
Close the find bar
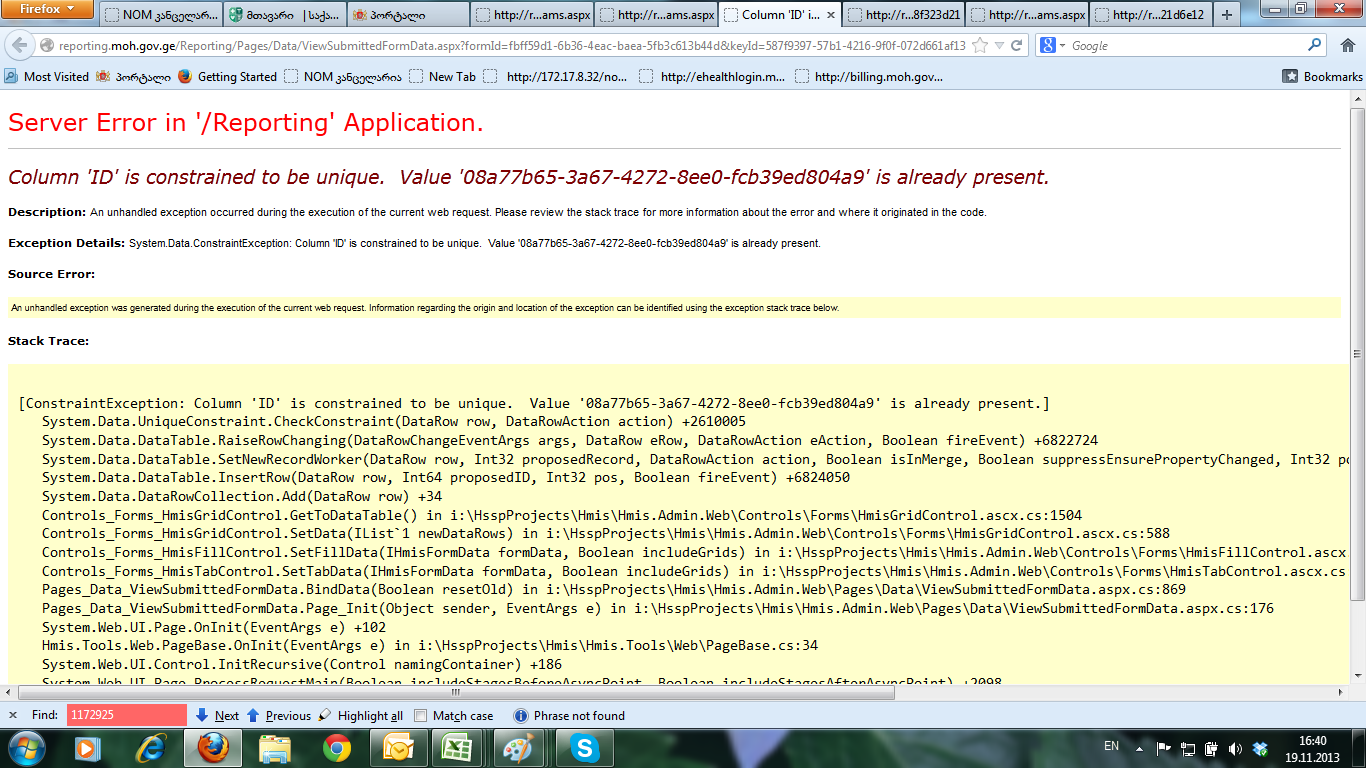click(x=13, y=715)
